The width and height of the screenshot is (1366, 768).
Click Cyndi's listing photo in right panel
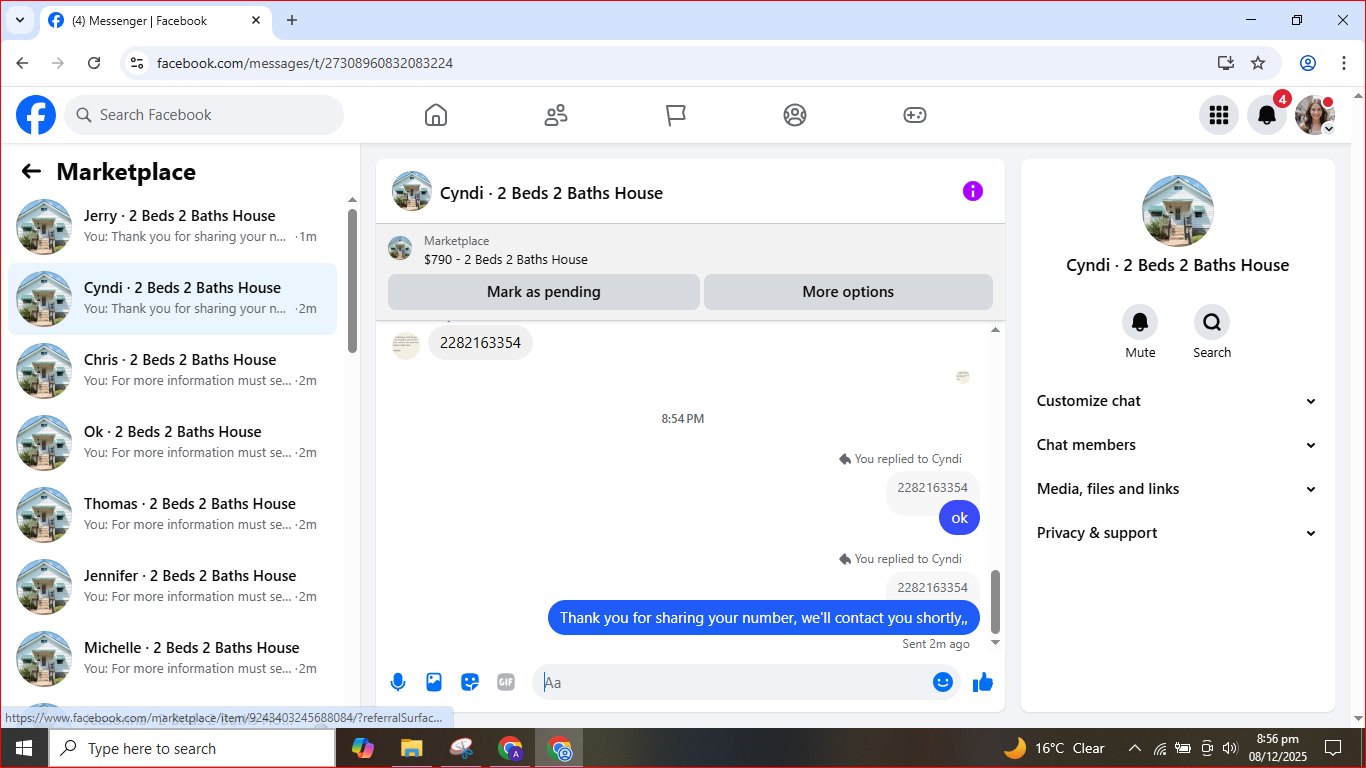coord(1178,211)
